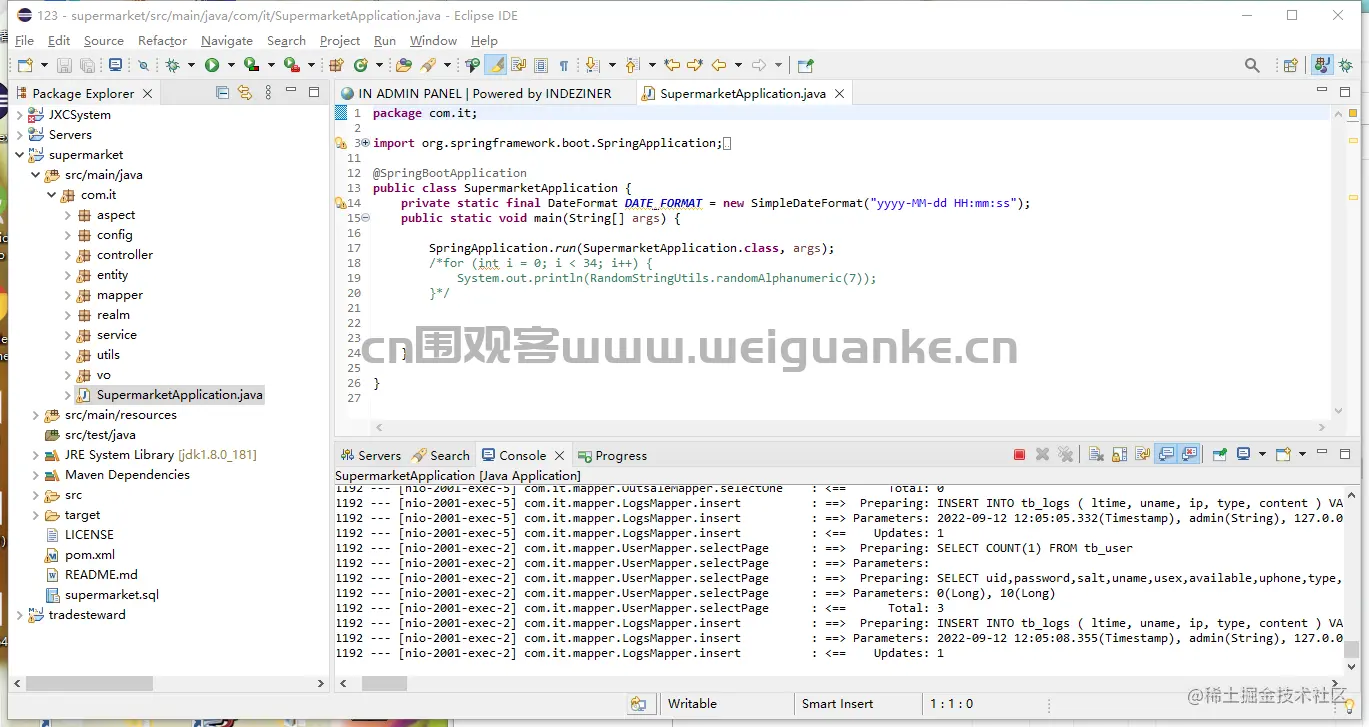Toggle Show Whitespace Characters pilcrow icon
1369x727 pixels.
click(564, 65)
